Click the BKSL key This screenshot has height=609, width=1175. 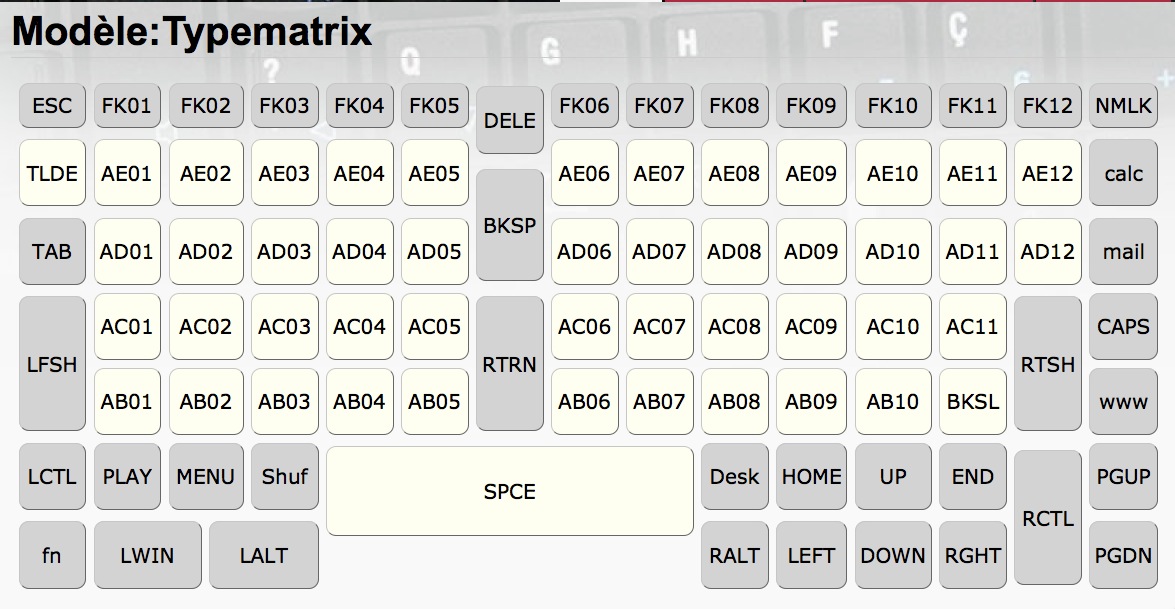[973, 402]
